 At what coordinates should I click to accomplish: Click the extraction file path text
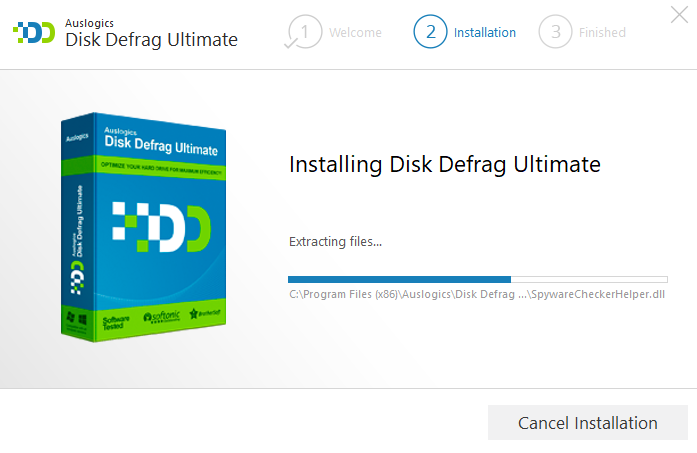tap(477, 294)
